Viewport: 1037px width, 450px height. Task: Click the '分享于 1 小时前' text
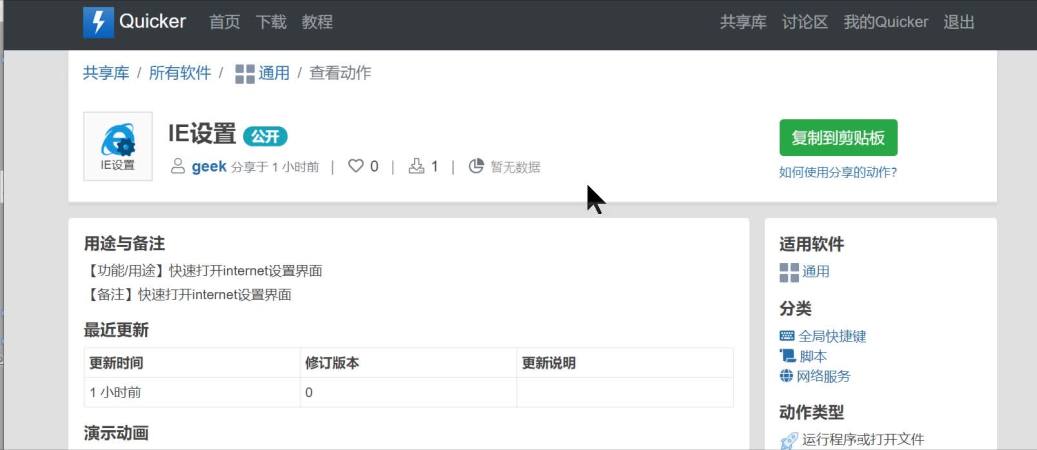click(274, 167)
